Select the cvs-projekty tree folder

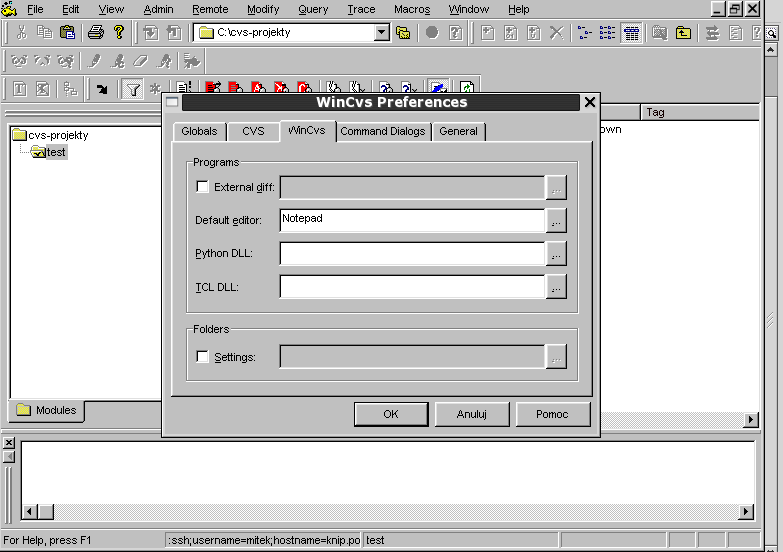[51, 135]
